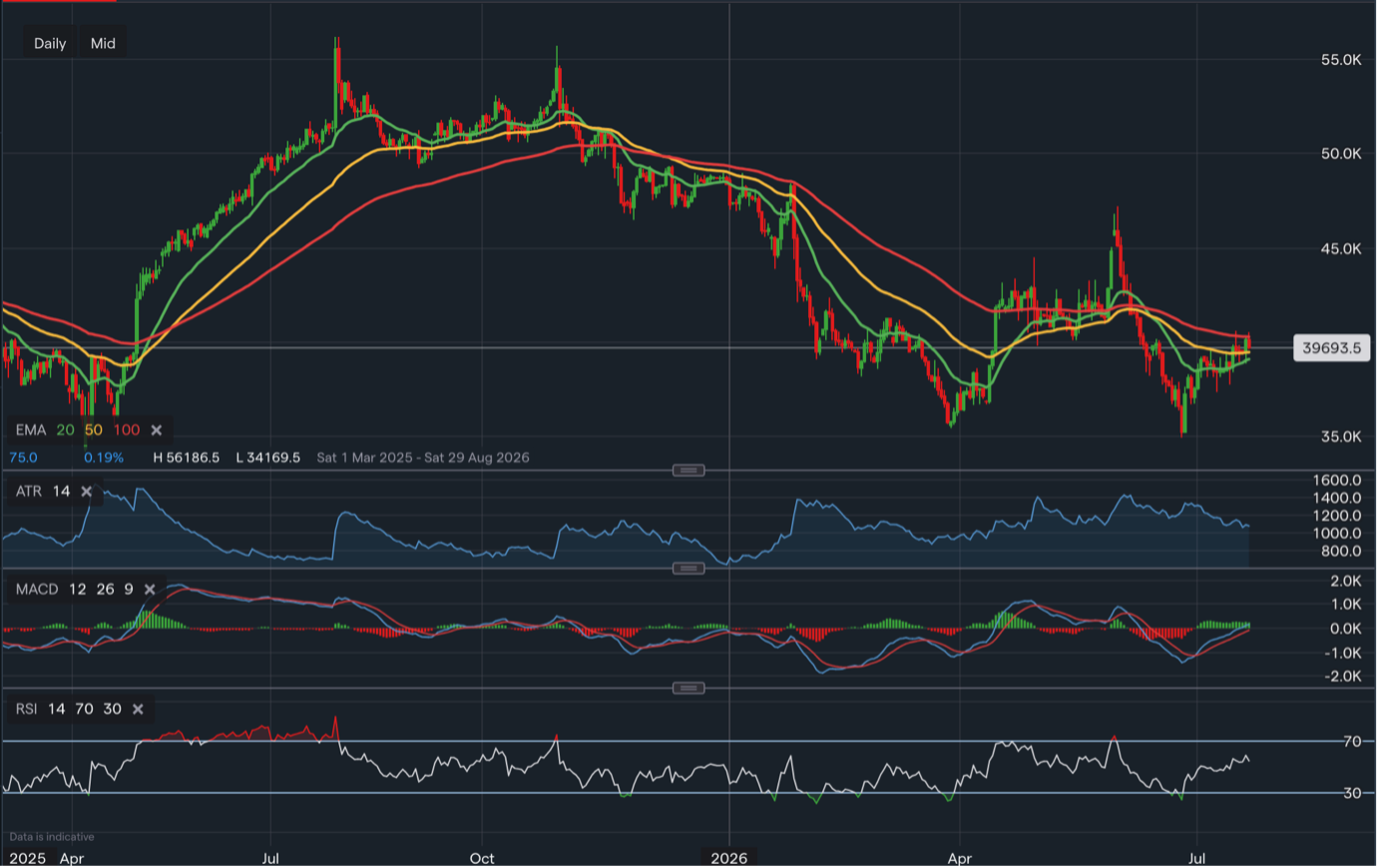Click the Oct label on the time axis

(482, 858)
